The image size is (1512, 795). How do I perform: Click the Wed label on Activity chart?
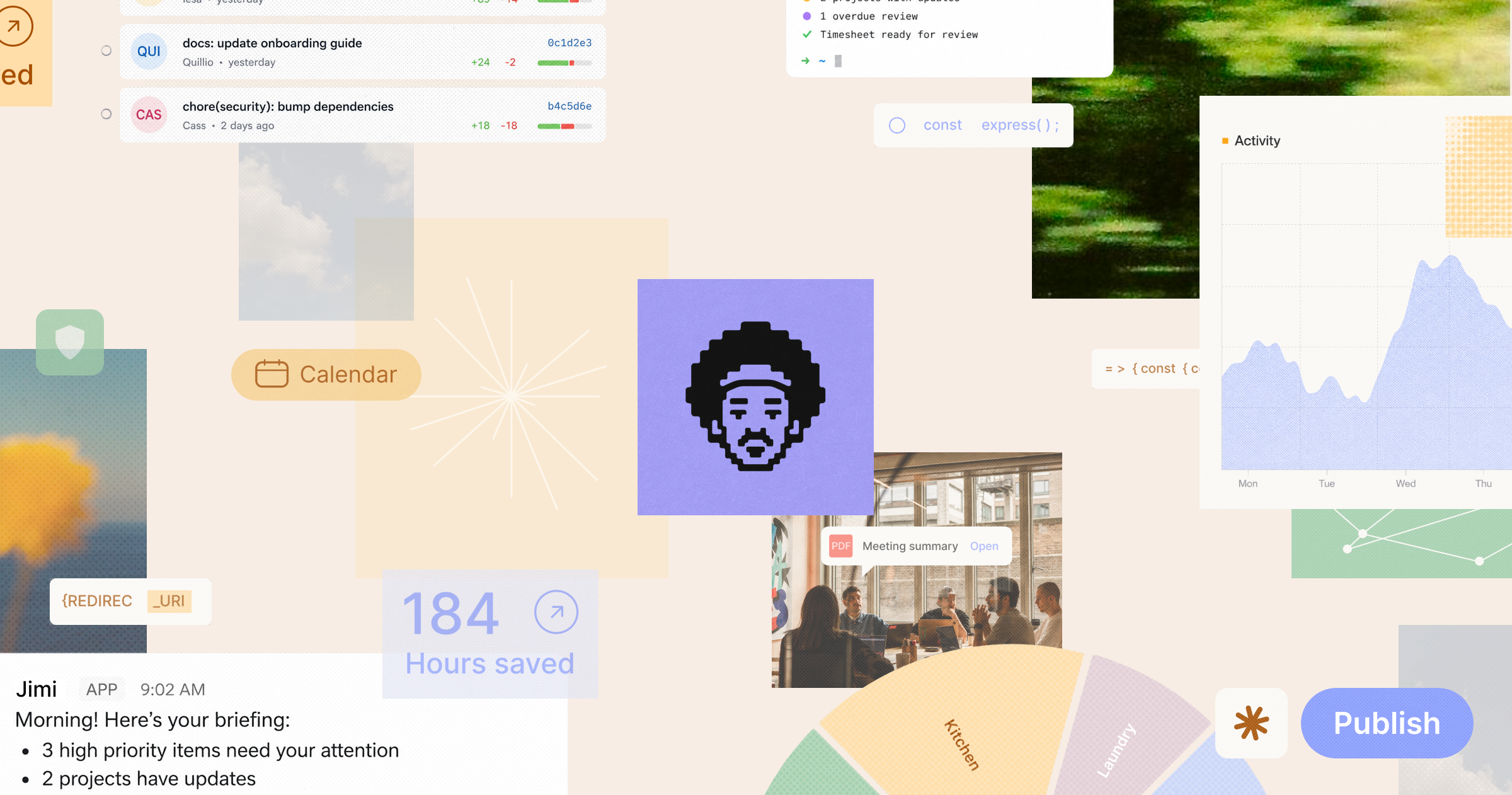1406,484
